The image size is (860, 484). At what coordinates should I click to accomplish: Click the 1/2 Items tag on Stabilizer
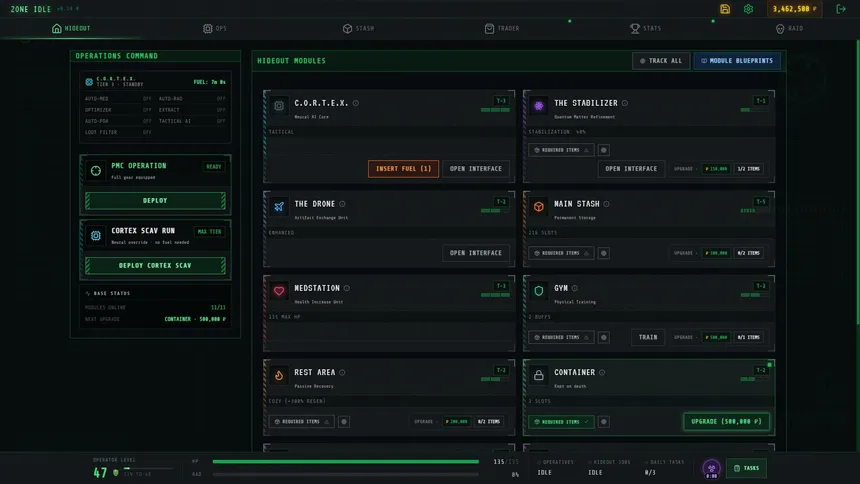pos(748,169)
